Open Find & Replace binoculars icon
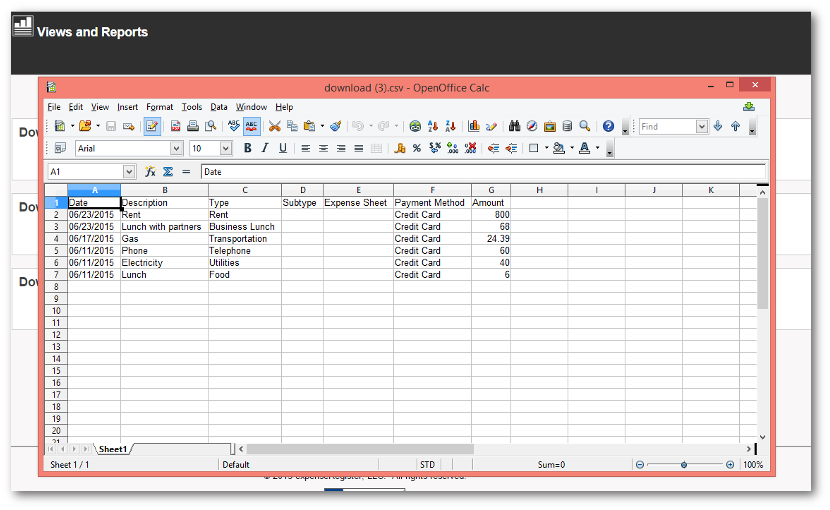 pyautogui.click(x=514, y=126)
